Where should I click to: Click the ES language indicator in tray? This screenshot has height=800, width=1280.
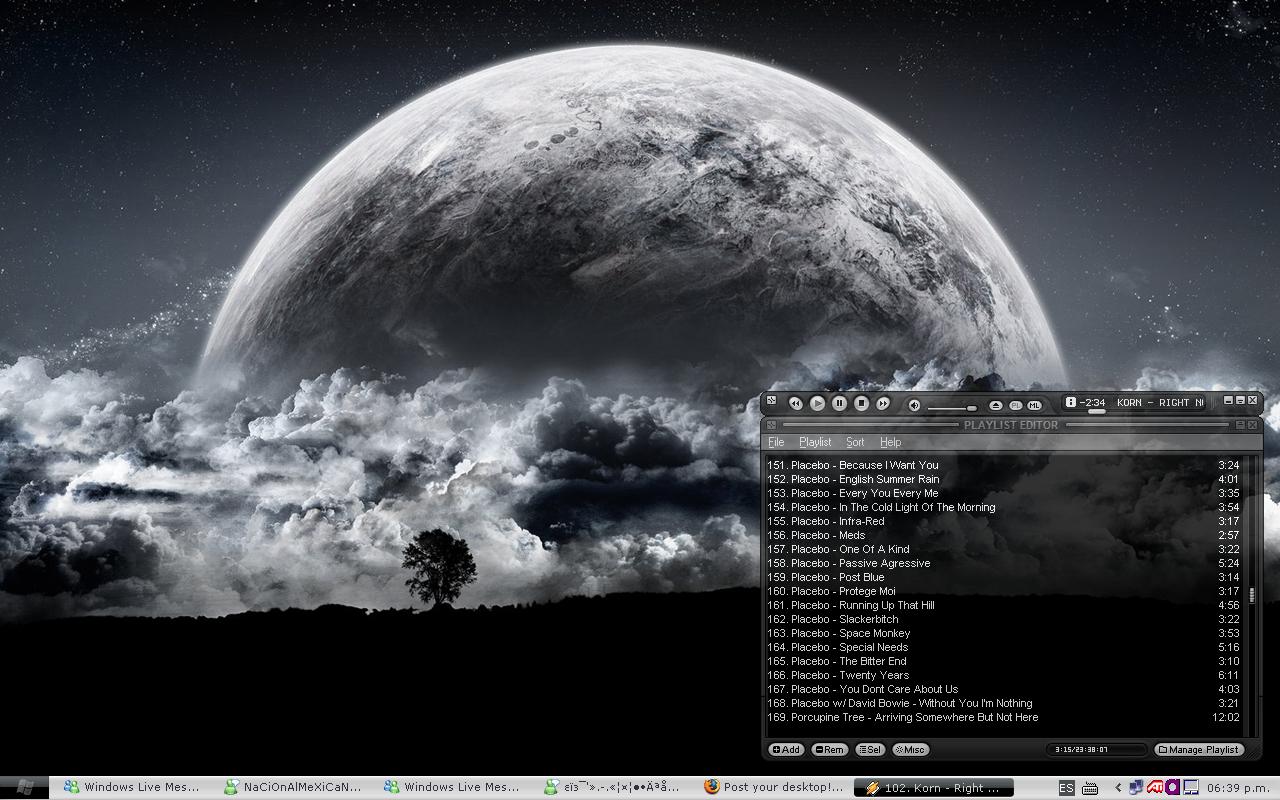(1066, 788)
